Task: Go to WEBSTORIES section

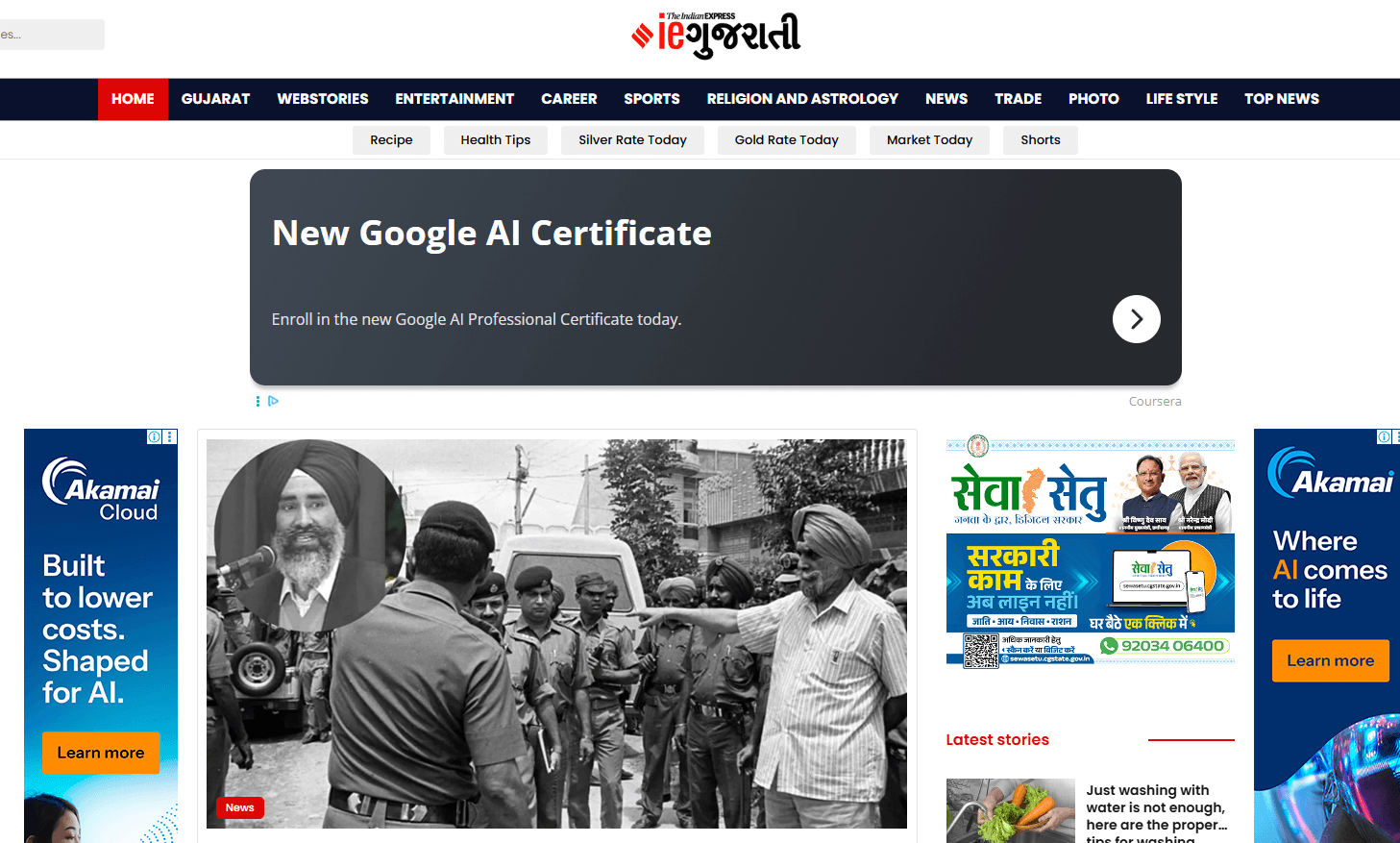Action: 323,99
